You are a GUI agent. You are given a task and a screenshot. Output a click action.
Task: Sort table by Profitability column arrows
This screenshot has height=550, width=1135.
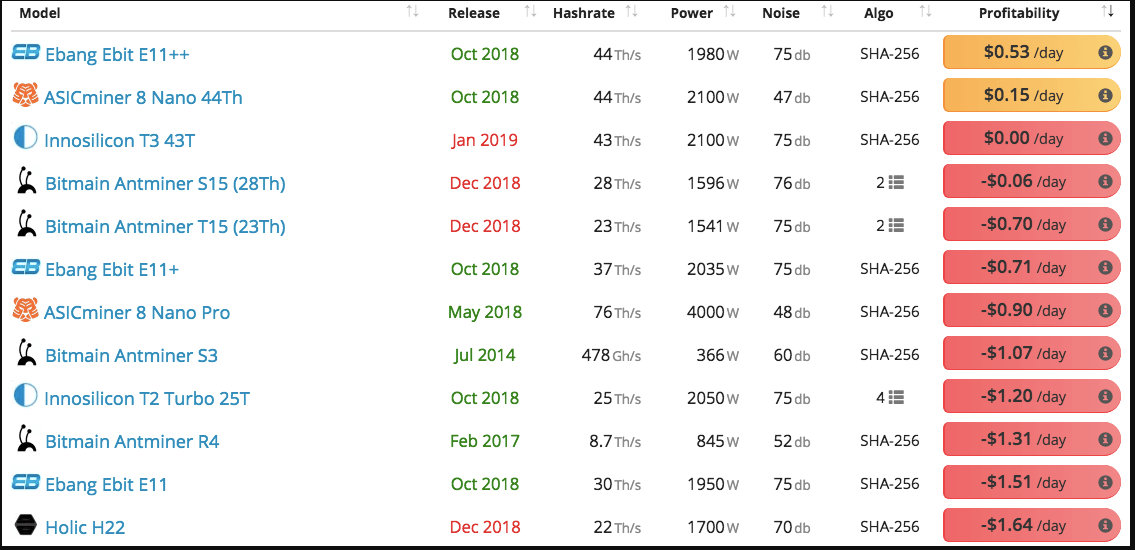pyautogui.click(x=1107, y=12)
